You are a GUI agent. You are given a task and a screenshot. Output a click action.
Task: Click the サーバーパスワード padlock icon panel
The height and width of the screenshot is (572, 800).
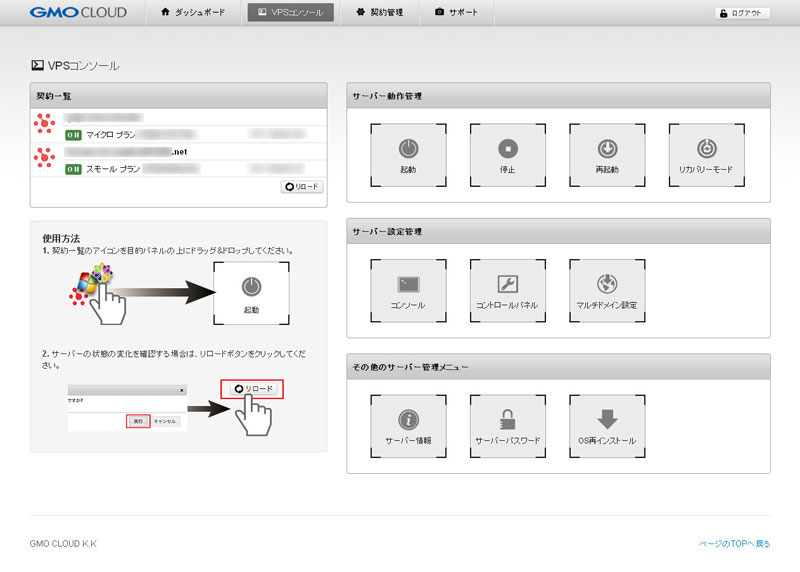coord(507,425)
